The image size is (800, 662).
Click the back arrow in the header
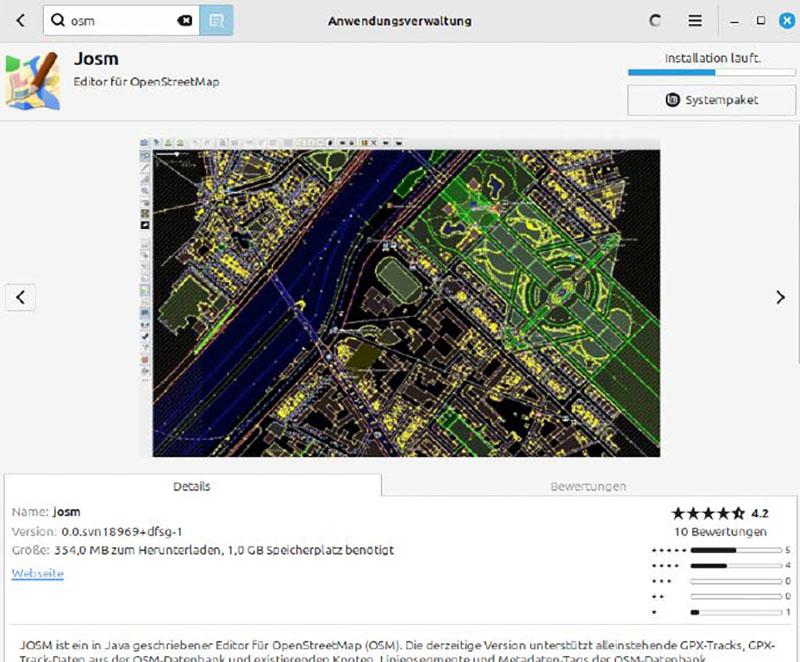click(x=20, y=20)
